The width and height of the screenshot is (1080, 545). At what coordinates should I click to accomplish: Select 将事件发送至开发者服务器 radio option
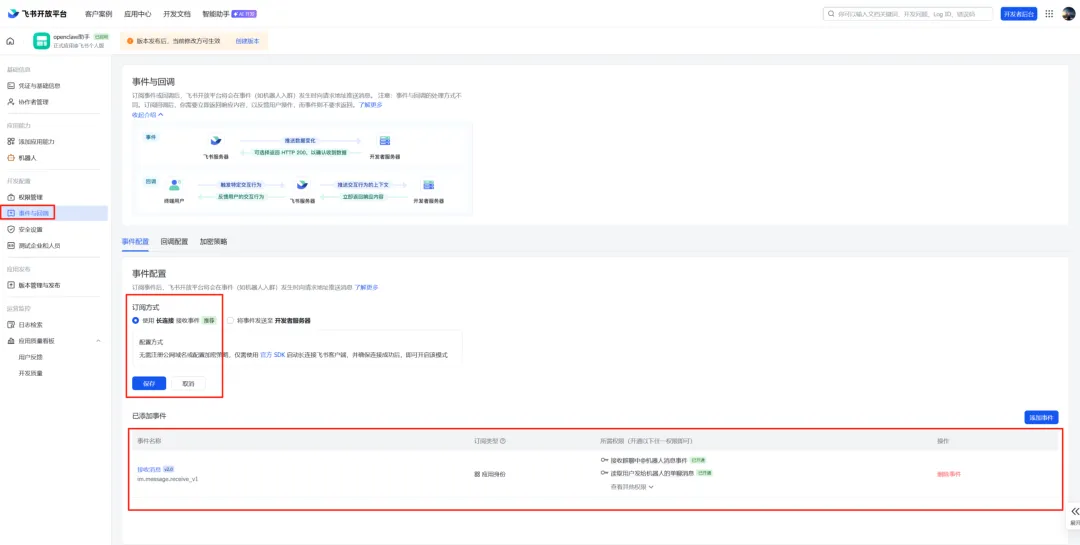click(x=230, y=320)
